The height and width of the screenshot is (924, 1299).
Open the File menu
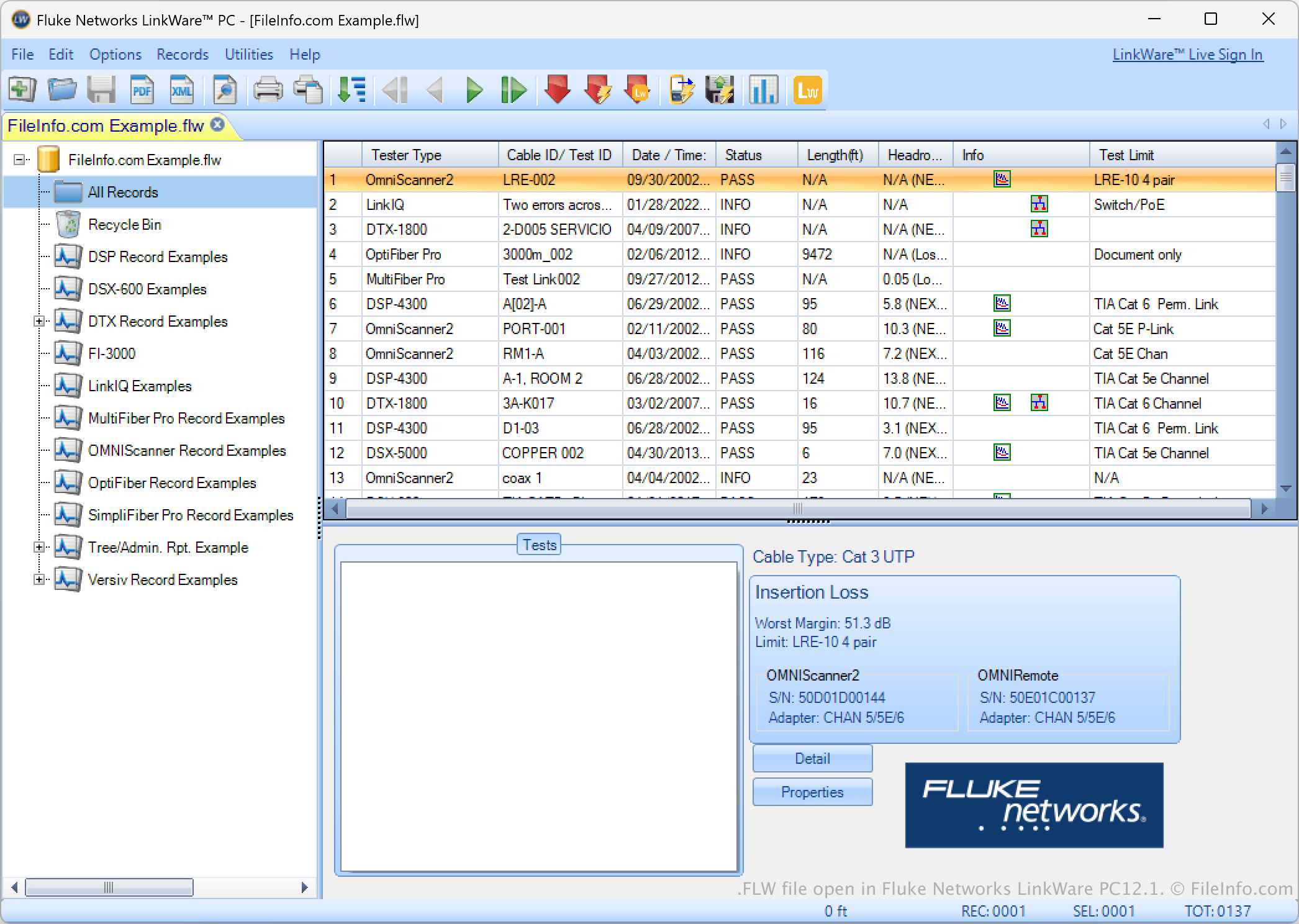[22, 55]
